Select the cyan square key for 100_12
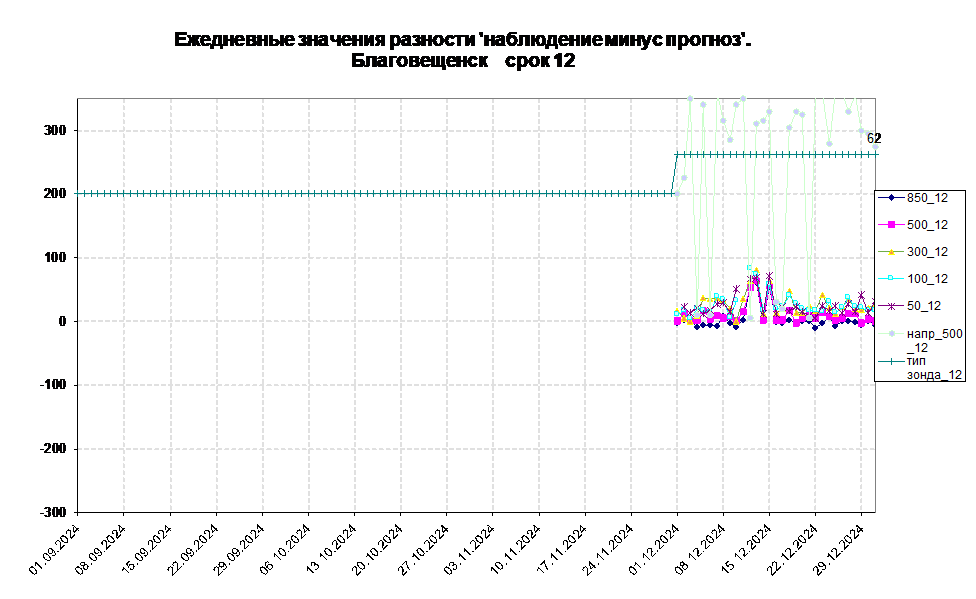 pos(890,279)
